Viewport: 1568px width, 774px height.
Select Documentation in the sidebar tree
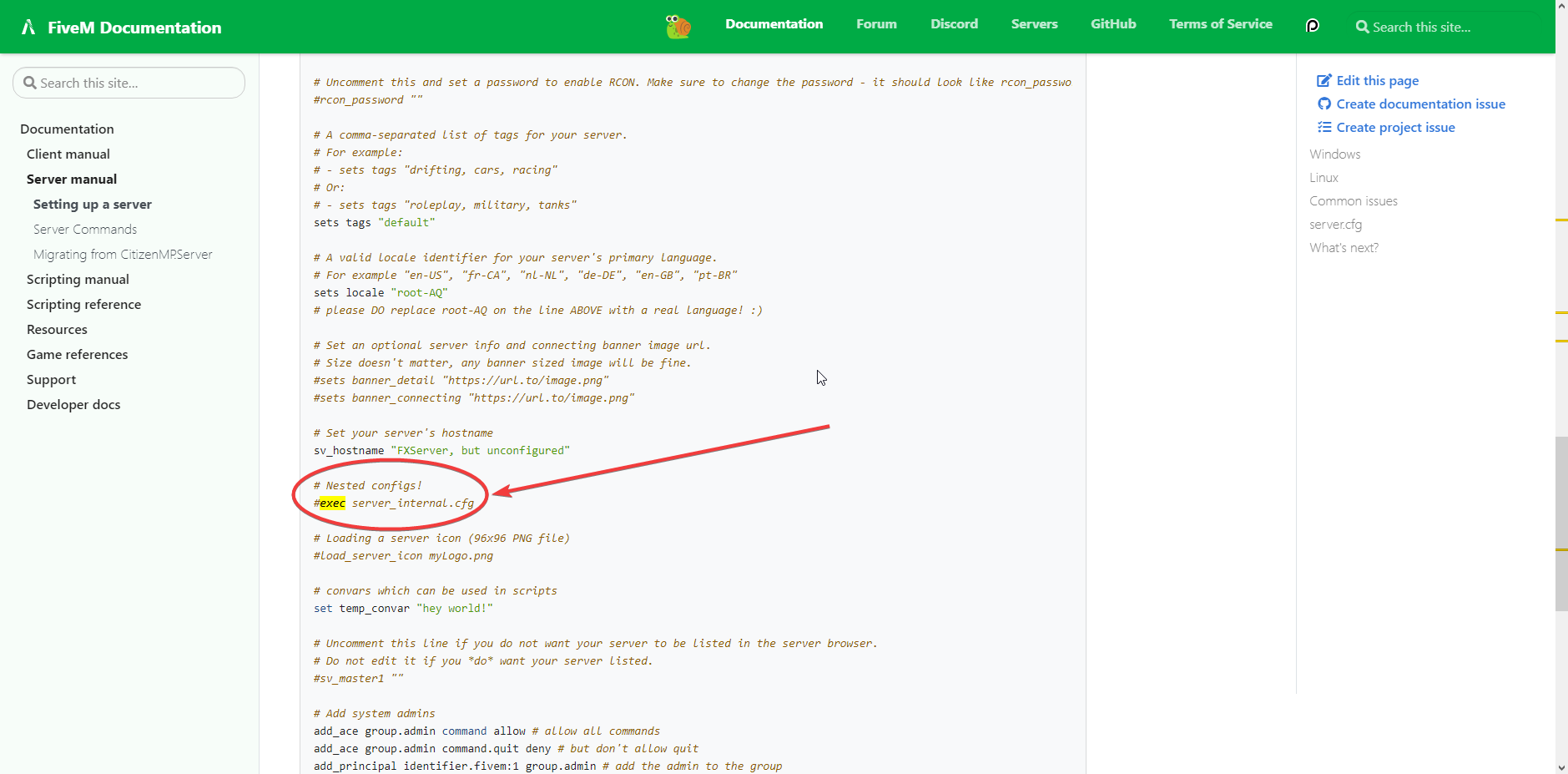[67, 129]
